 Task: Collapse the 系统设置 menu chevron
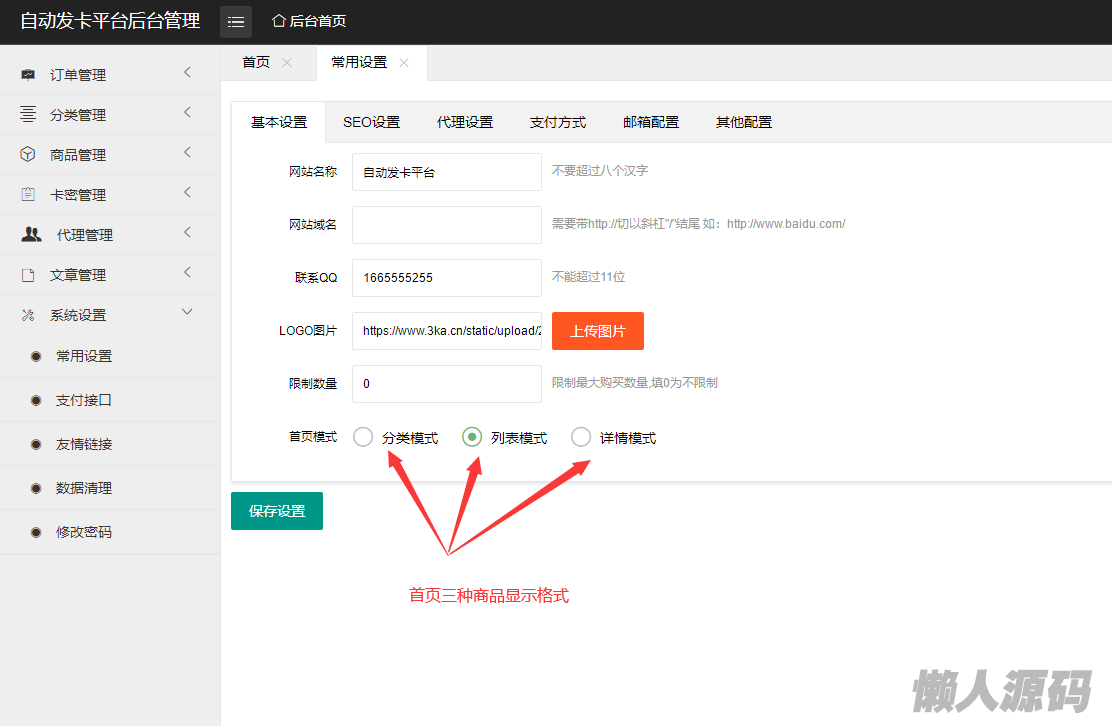[x=187, y=313]
